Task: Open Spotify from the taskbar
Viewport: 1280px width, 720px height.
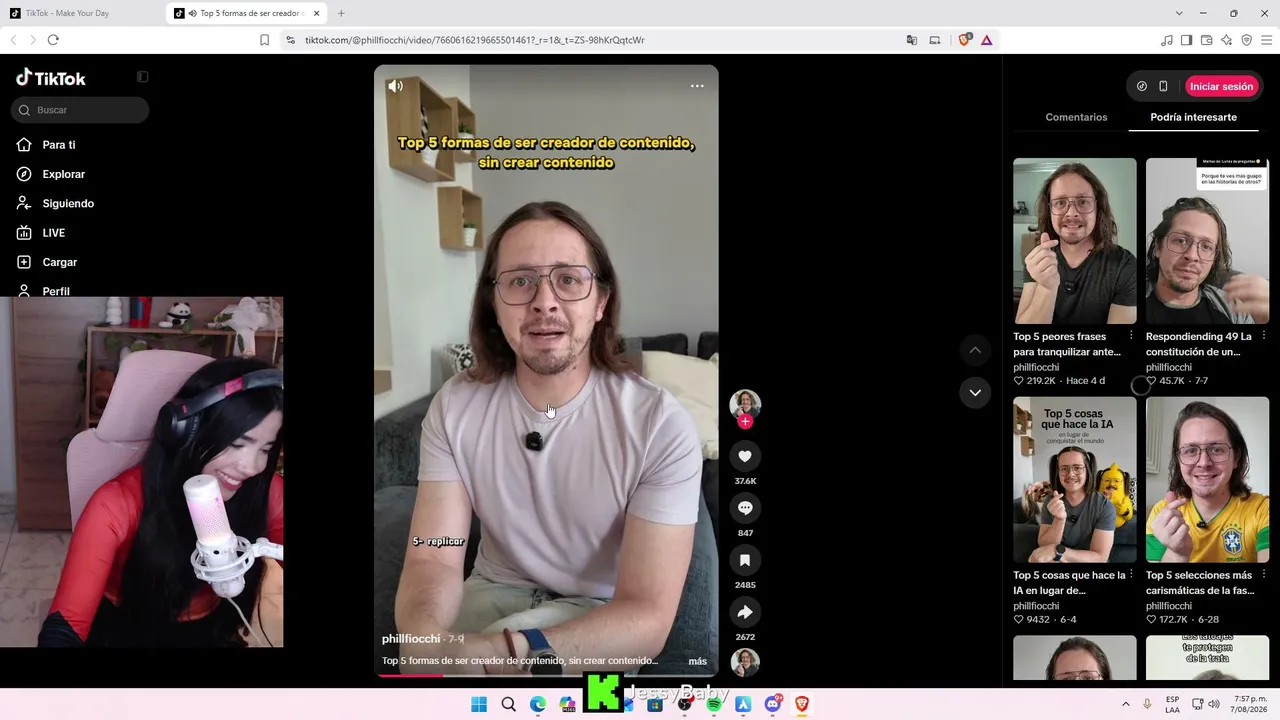Action: (x=714, y=704)
